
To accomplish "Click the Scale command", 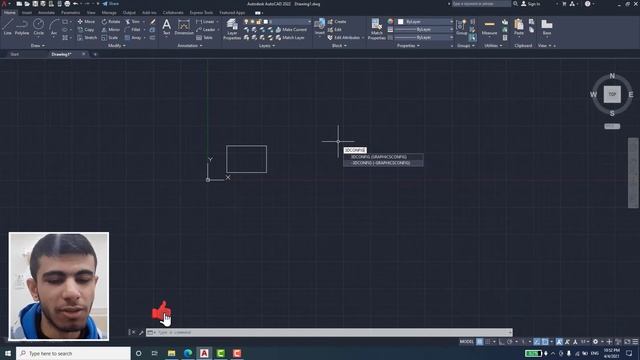I will click(x=110, y=38).
